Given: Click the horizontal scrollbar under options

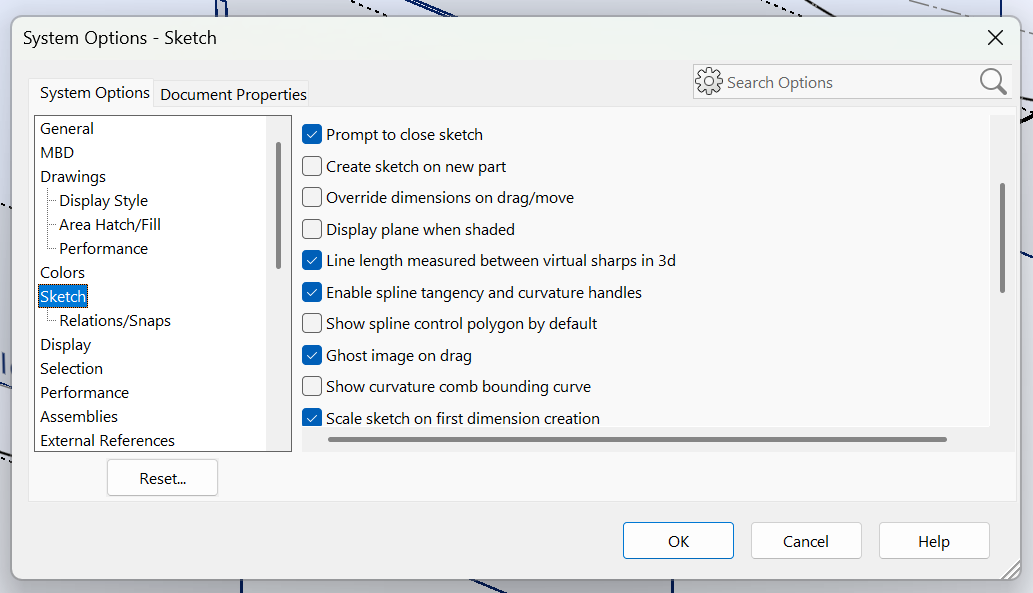Looking at the screenshot, I should point(636,439).
